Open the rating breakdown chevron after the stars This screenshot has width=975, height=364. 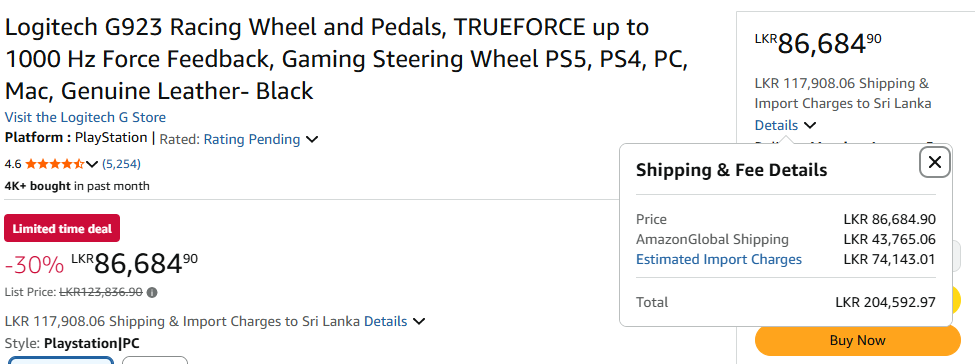[x=92, y=164]
